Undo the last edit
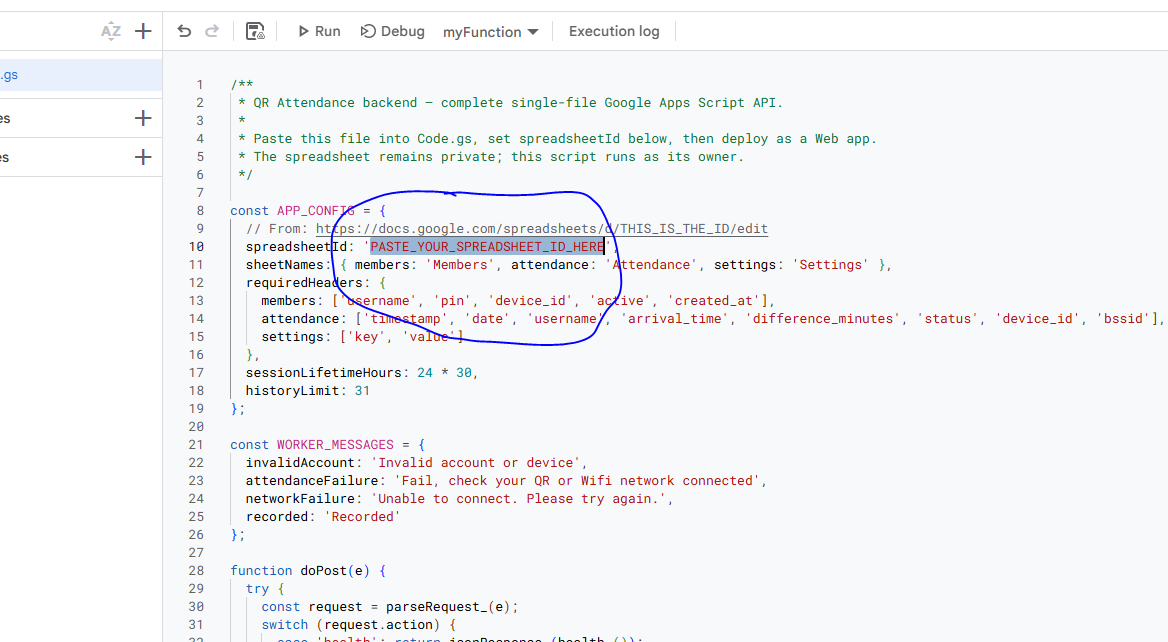The height and width of the screenshot is (642, 1168). pos(184,31)
